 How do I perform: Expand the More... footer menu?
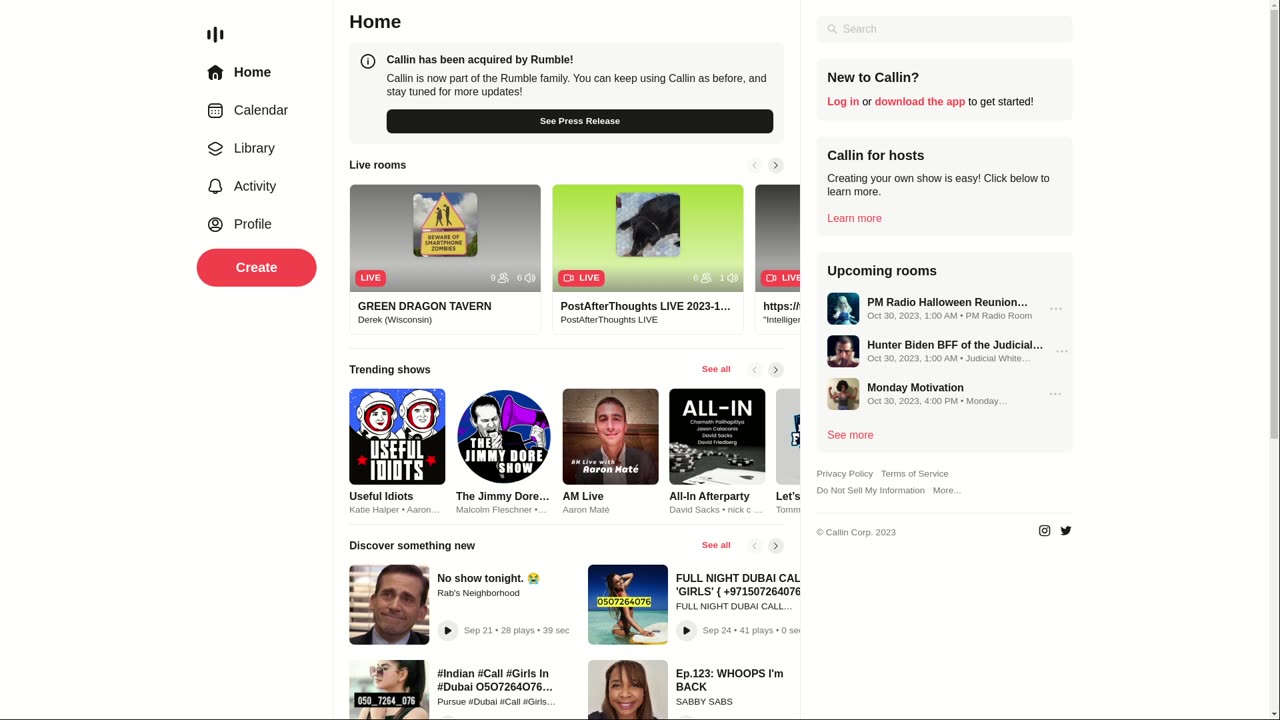click(946, 491)
